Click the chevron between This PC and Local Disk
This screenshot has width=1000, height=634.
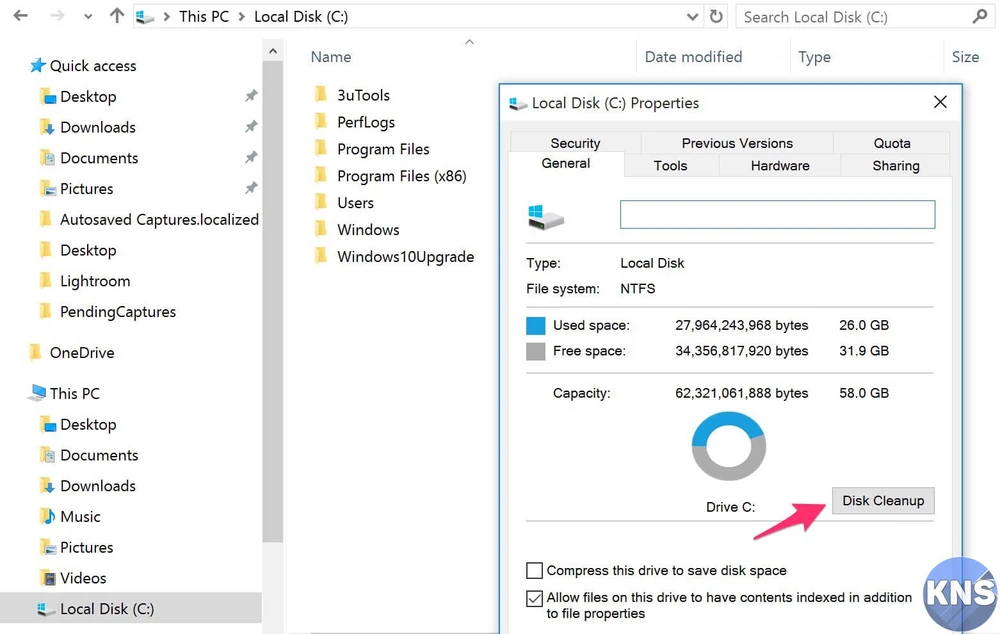pyautogui.click(x=242, y=17)
